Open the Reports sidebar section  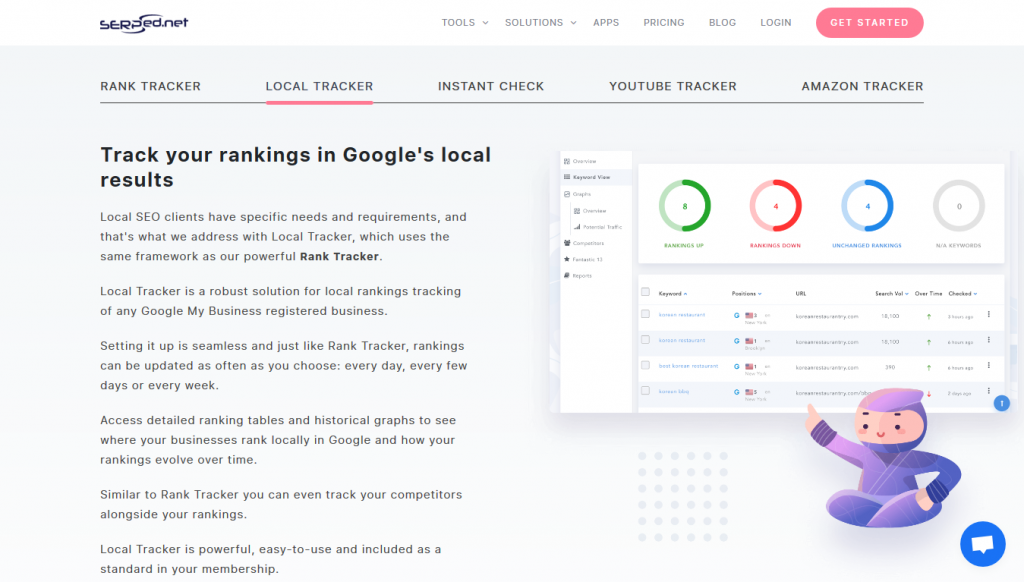click(581, 275)
